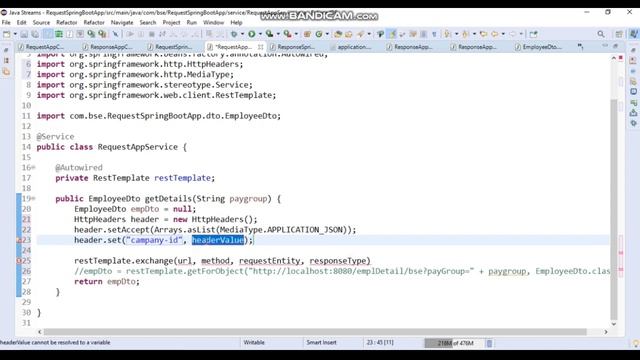Image resolution: width=640 pixels, height=360 pixels.
Task: Click the selected headerValue text
Action: click(x=218, y=240)
